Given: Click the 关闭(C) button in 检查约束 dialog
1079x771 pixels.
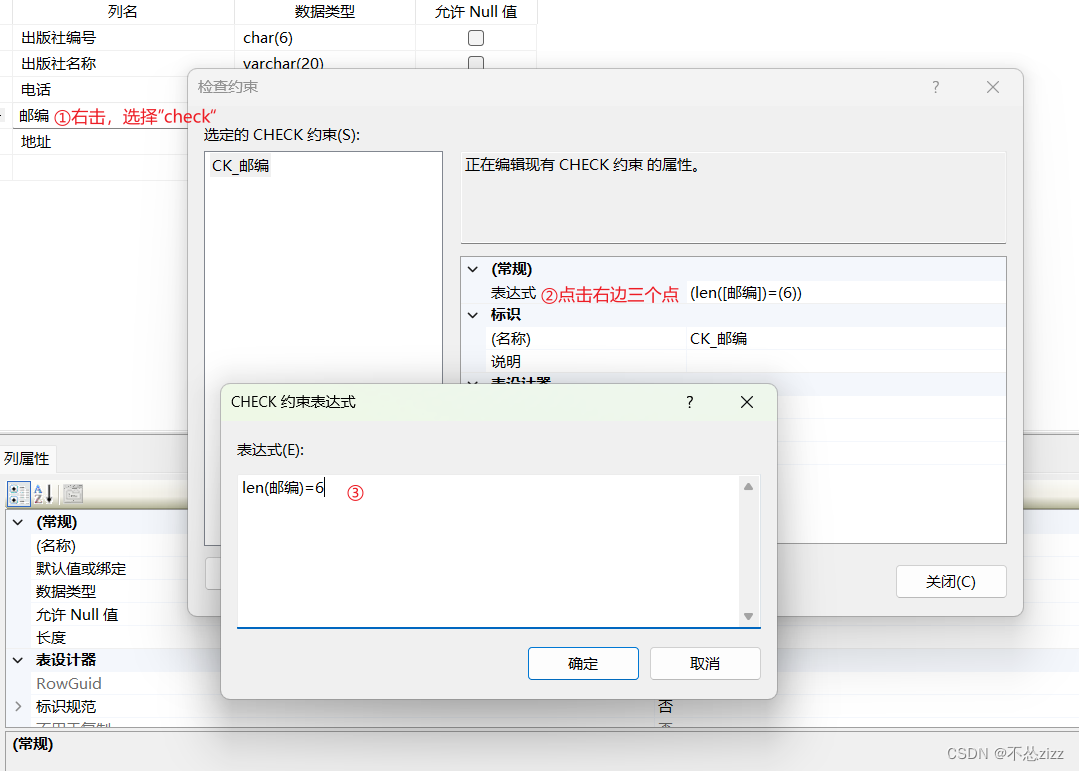Looking at the screenshot, I should [950, 581].
